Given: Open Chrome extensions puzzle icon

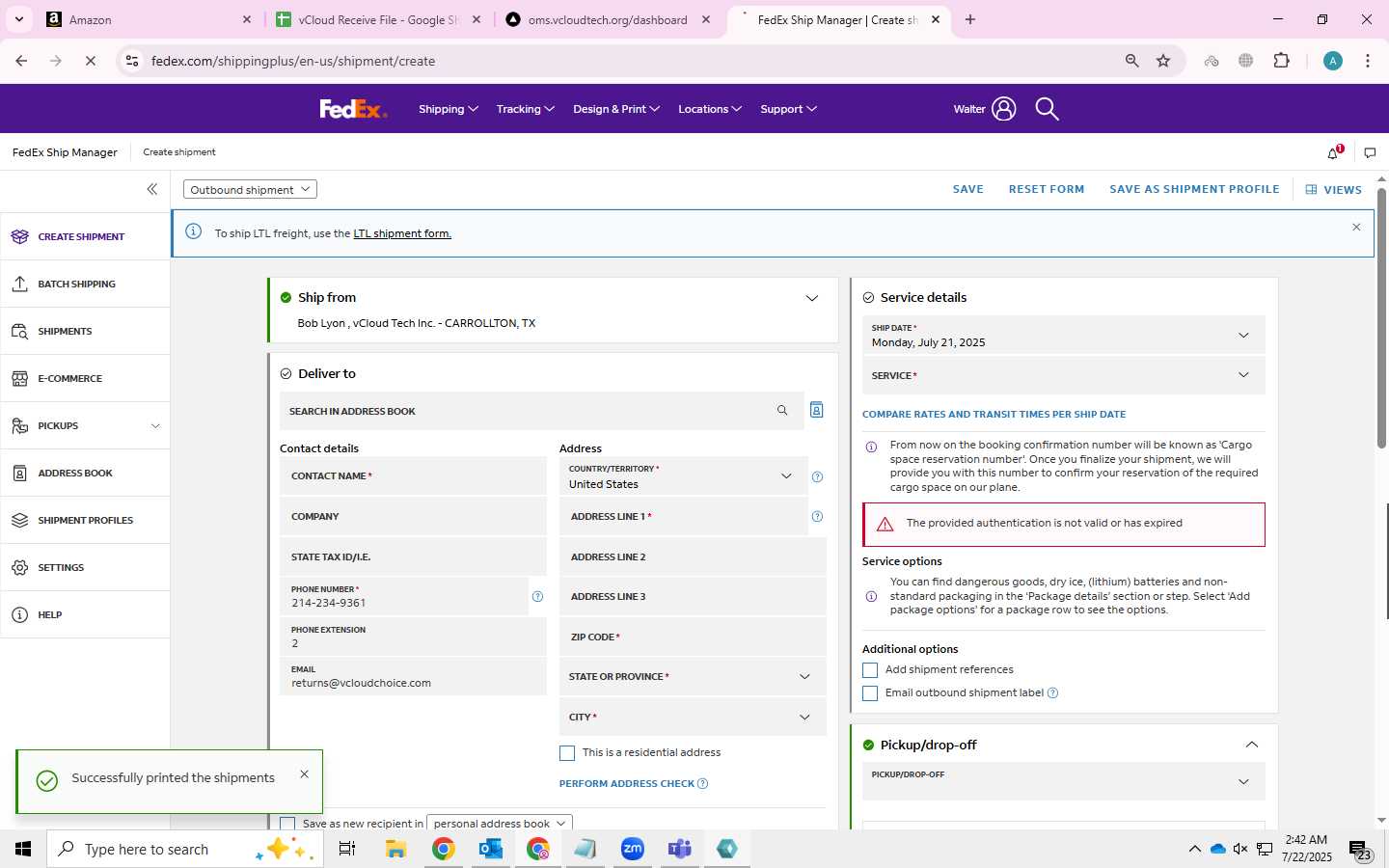Looking at the screenshot, I should tap(1281, 61).
